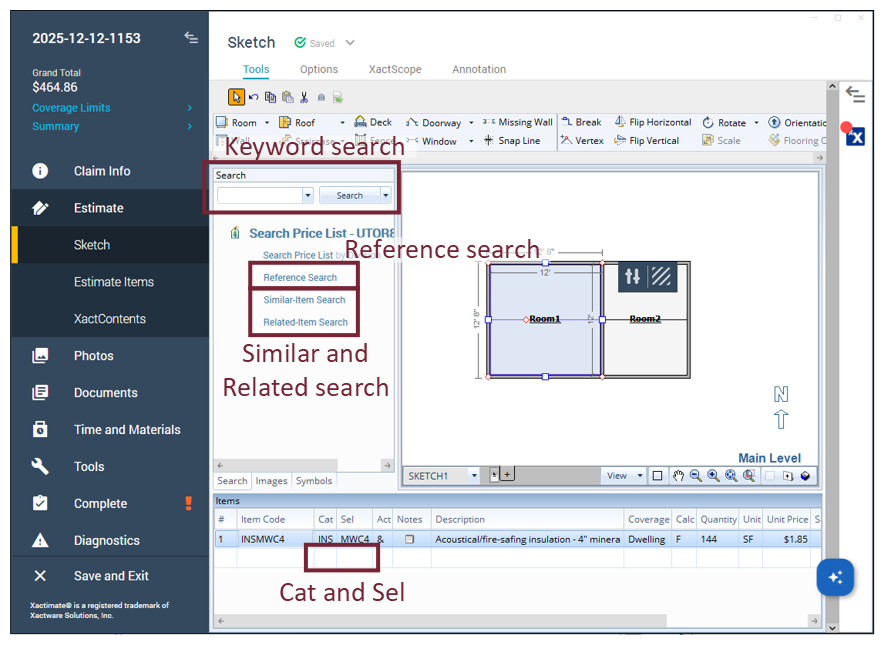Open the View dropdown menu
The width and height of the screenshot is (884, 645).
[624, 476]
